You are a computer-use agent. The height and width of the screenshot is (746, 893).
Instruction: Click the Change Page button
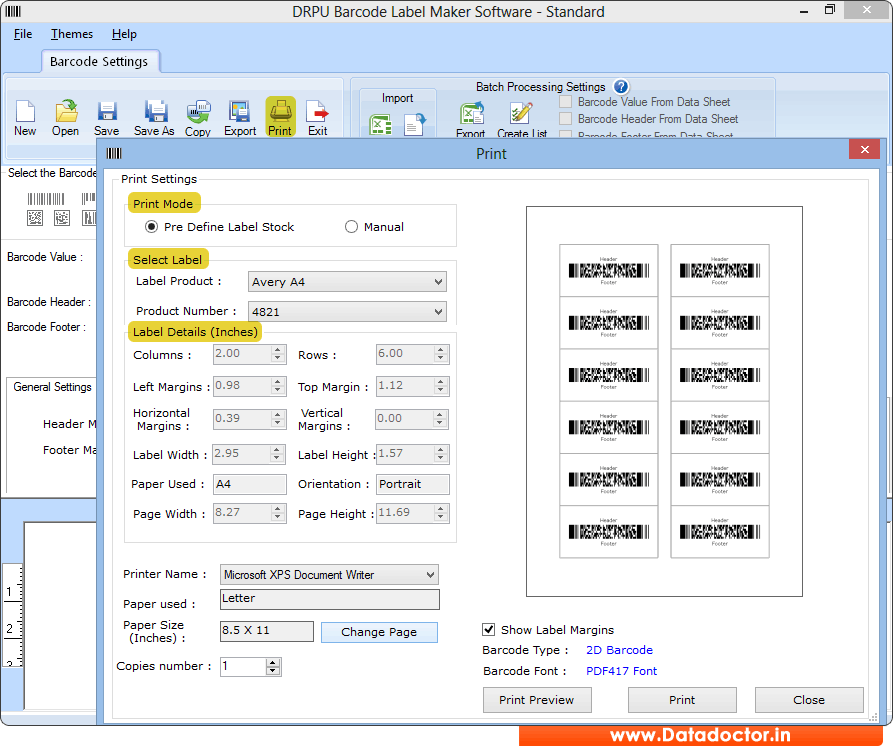(x=379, y=632)
